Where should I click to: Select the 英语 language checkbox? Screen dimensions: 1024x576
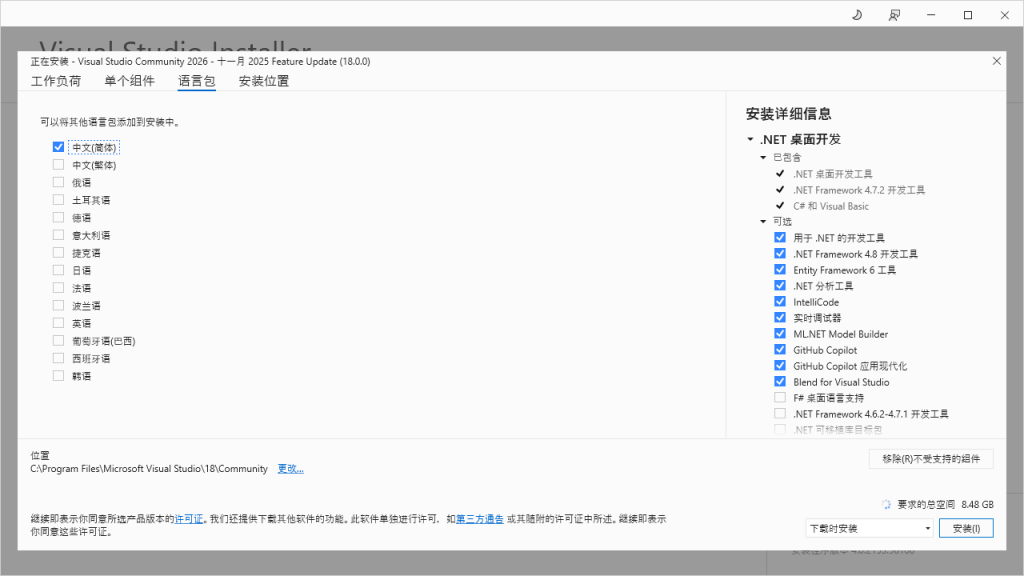click(59, 323)
